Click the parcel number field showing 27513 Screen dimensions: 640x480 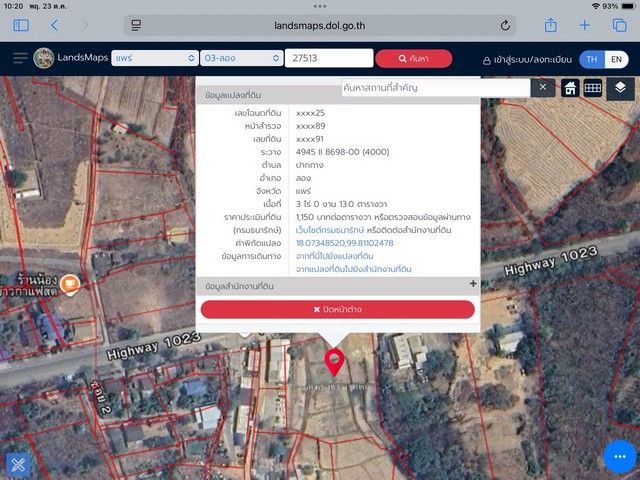click(327, 59)
